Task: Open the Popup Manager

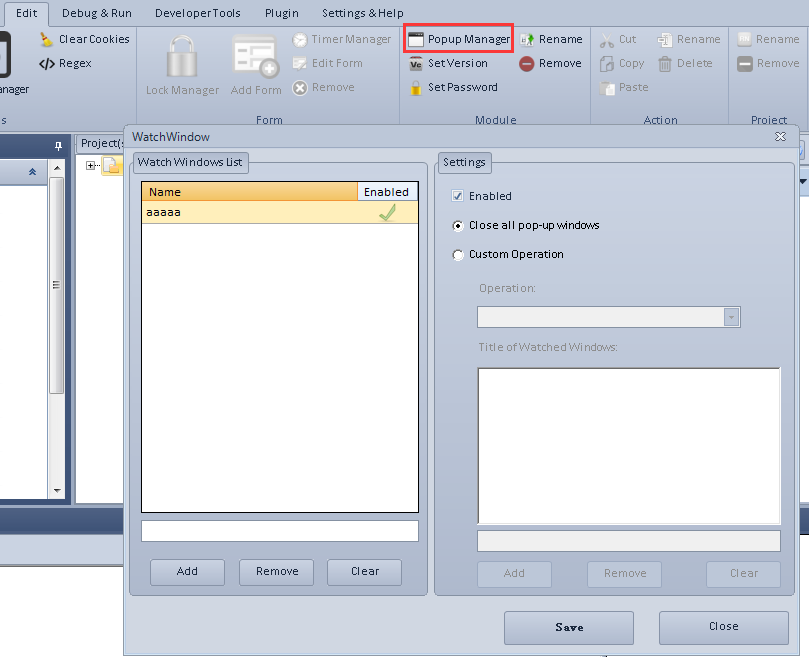Action: (x=459, y=39)
